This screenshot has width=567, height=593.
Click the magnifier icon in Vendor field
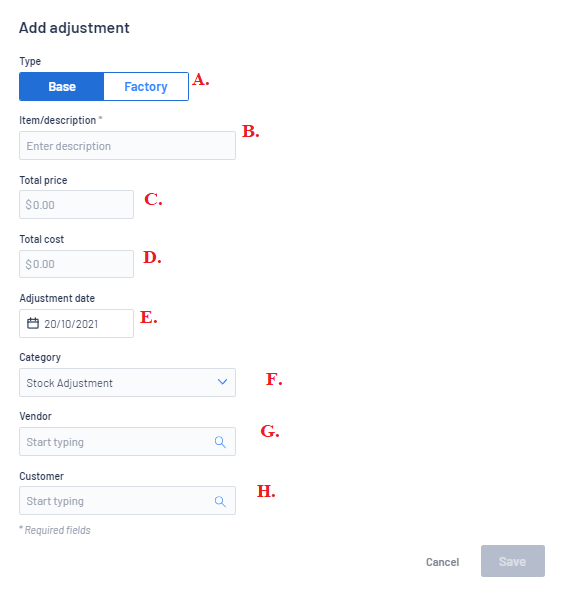(220, 442)
